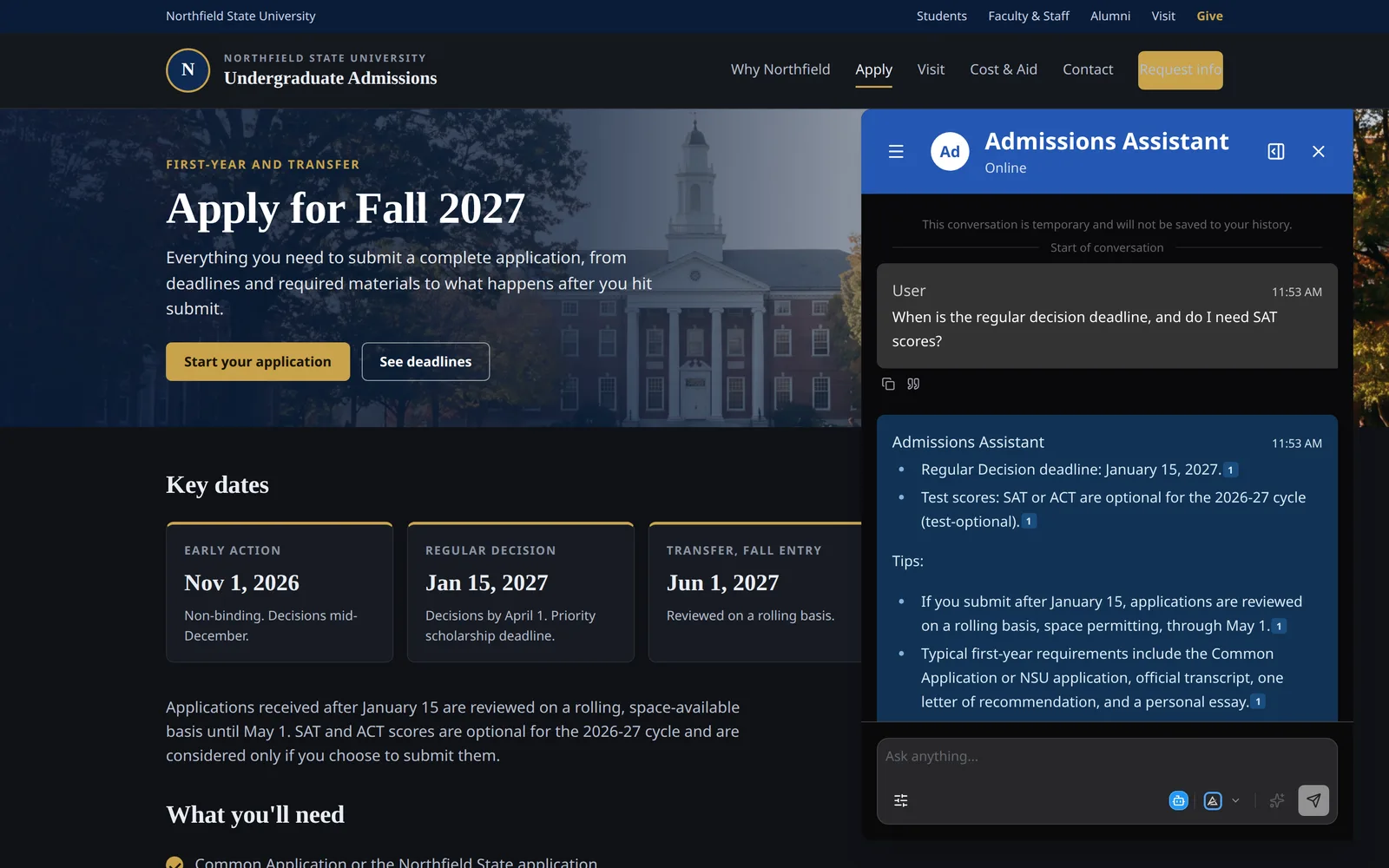This screenshot has height=868, width=1389.
Task: Open citation 1 after Regular Decision deadline
Action: tap(1230, 470)
